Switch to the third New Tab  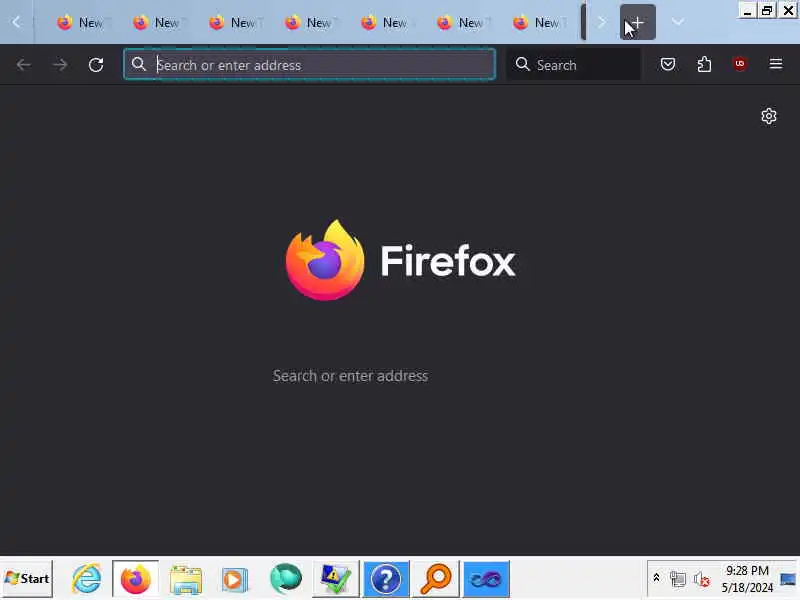click(233, 23)
